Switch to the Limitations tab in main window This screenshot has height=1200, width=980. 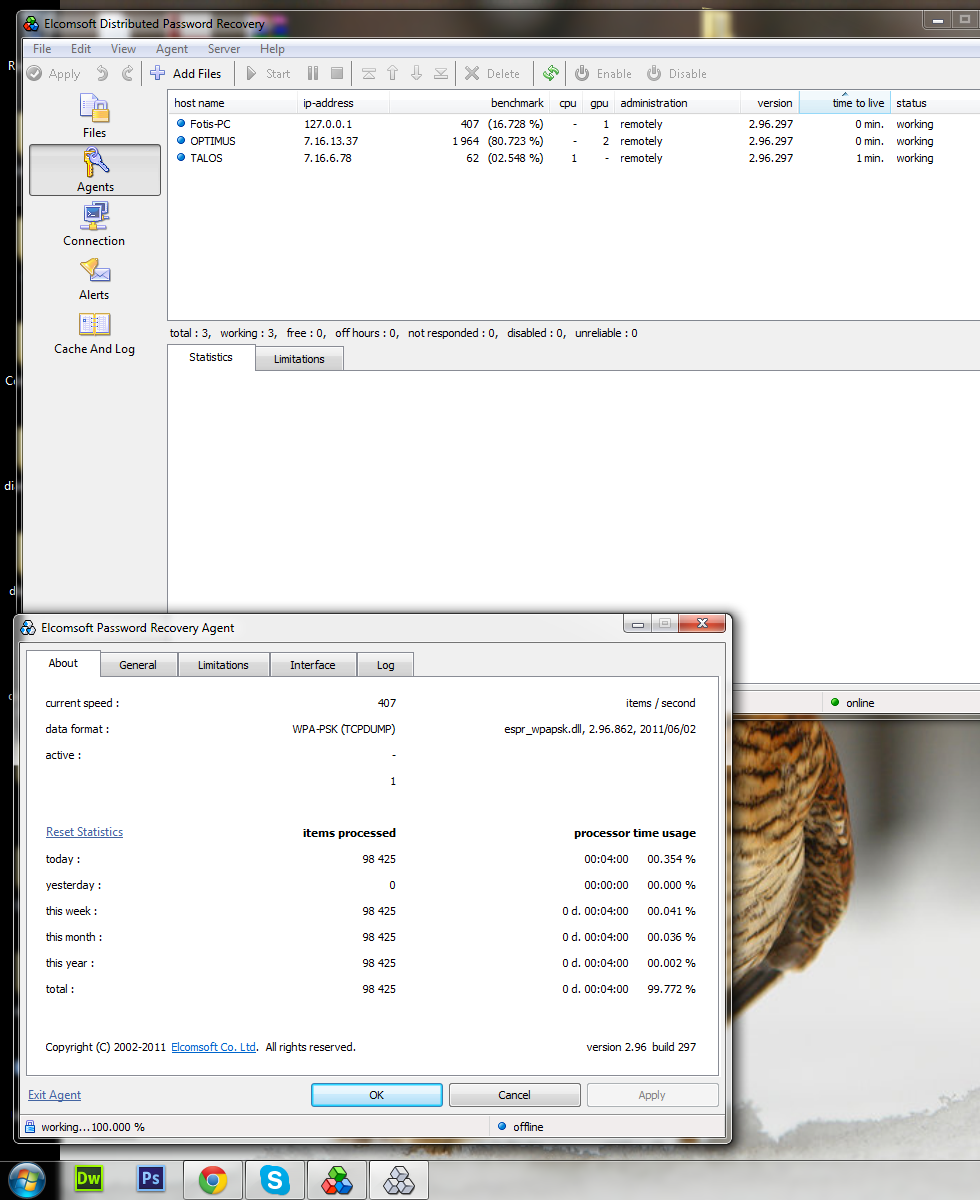pos(299,359)
